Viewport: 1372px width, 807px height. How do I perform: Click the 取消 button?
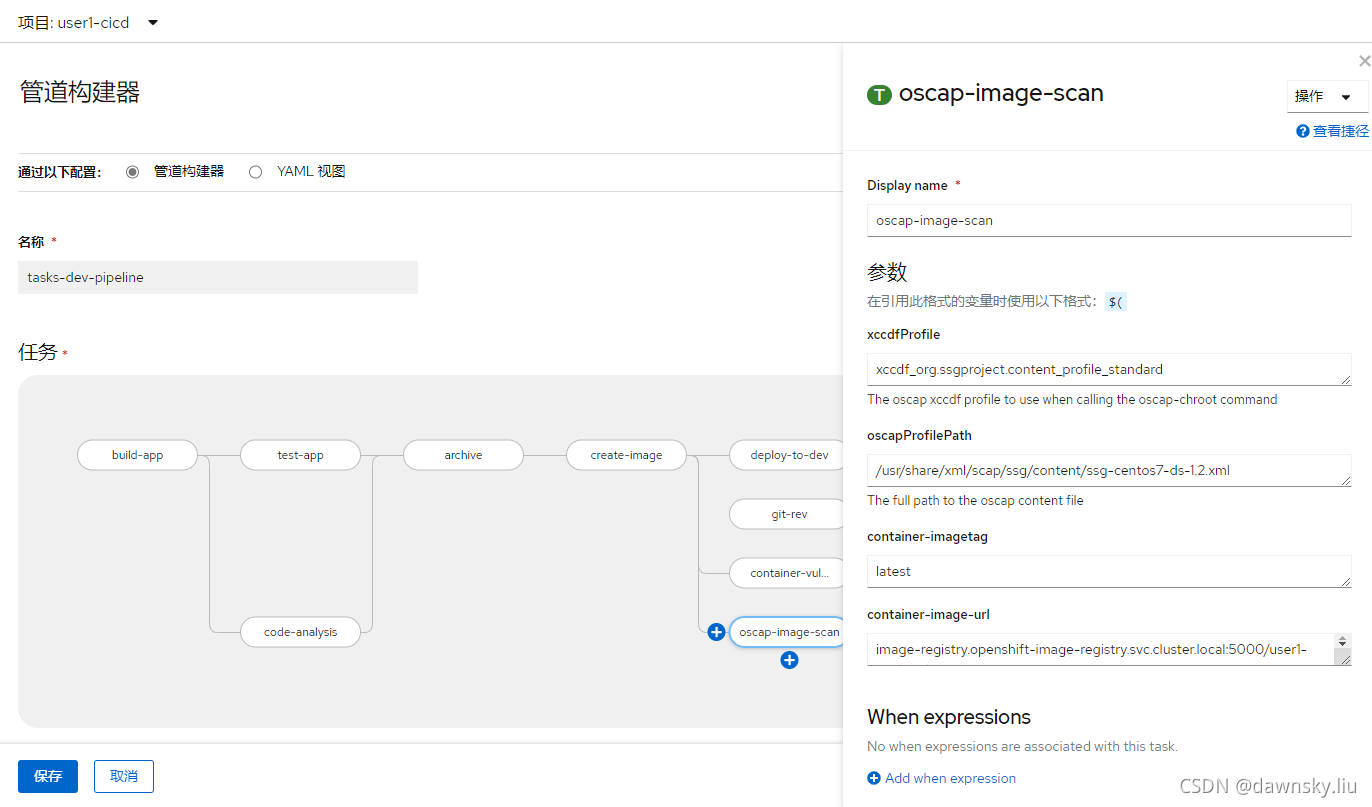pos(124,776)
